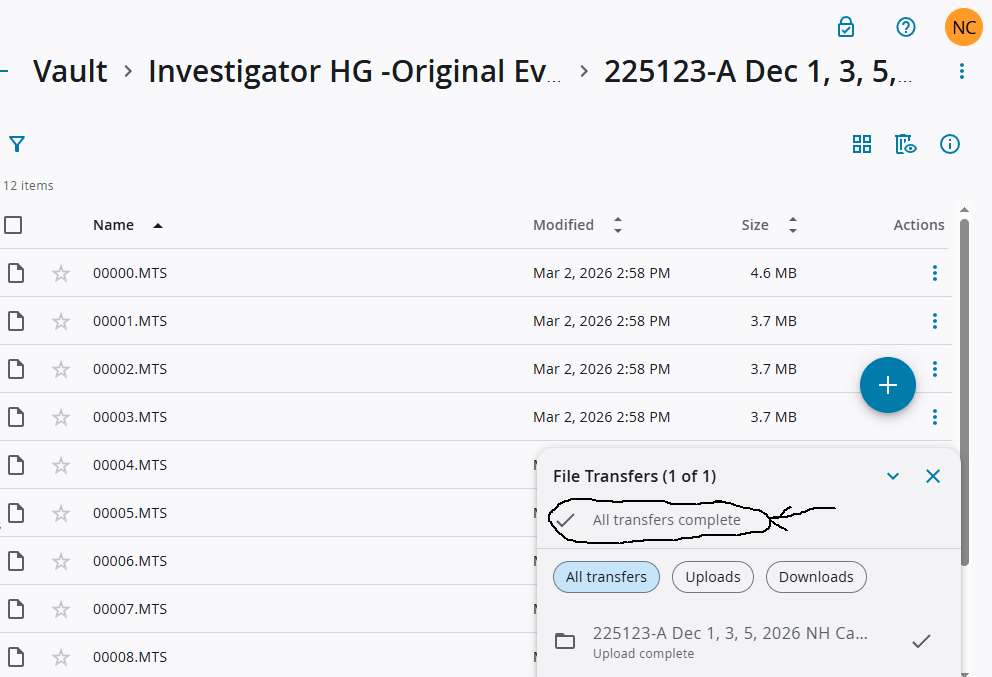Open the filter panel via funnel icon
The image size is (992, 677).
pos(17,144)
